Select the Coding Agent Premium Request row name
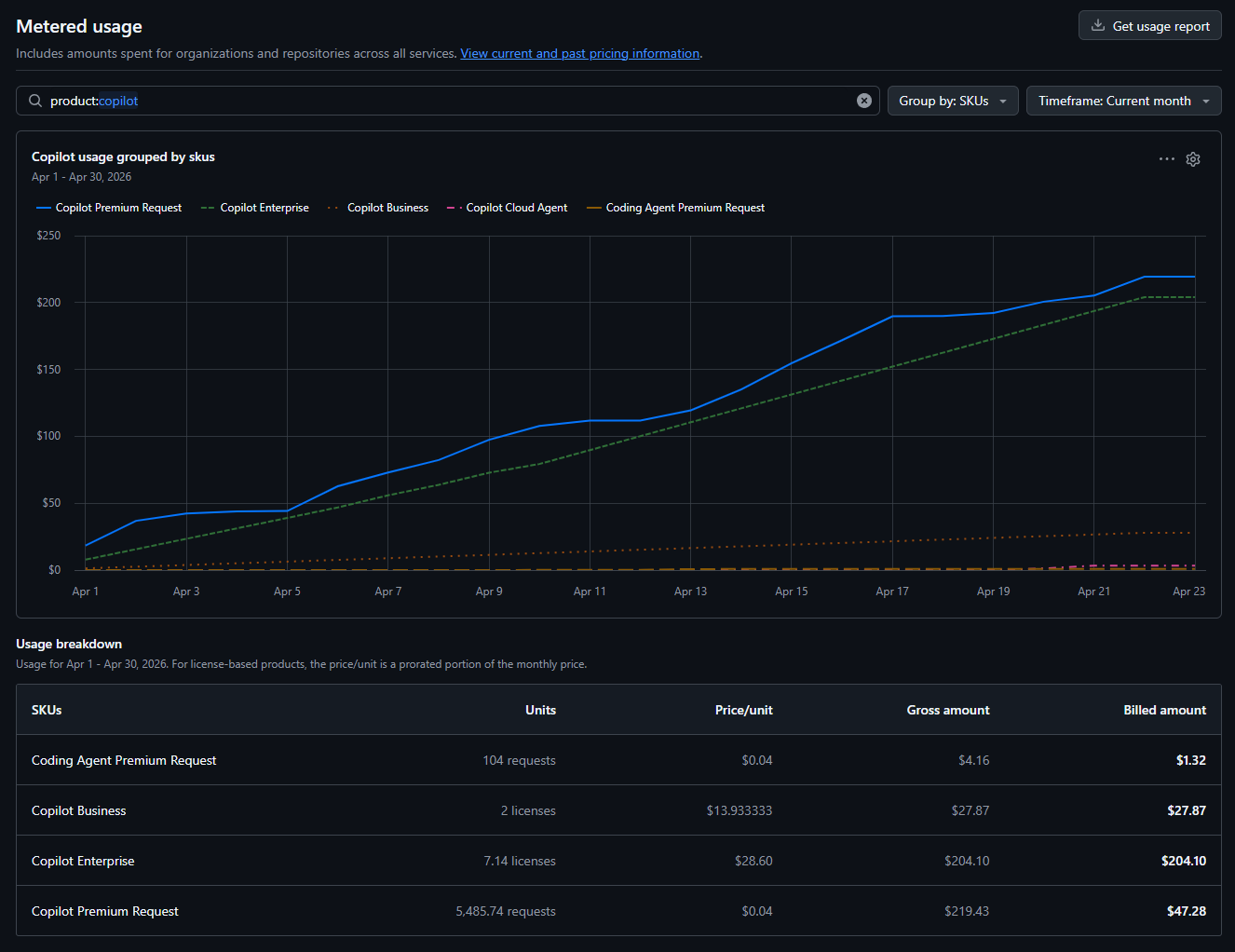This screenshot has width=1235, height=952. point(124,760)
